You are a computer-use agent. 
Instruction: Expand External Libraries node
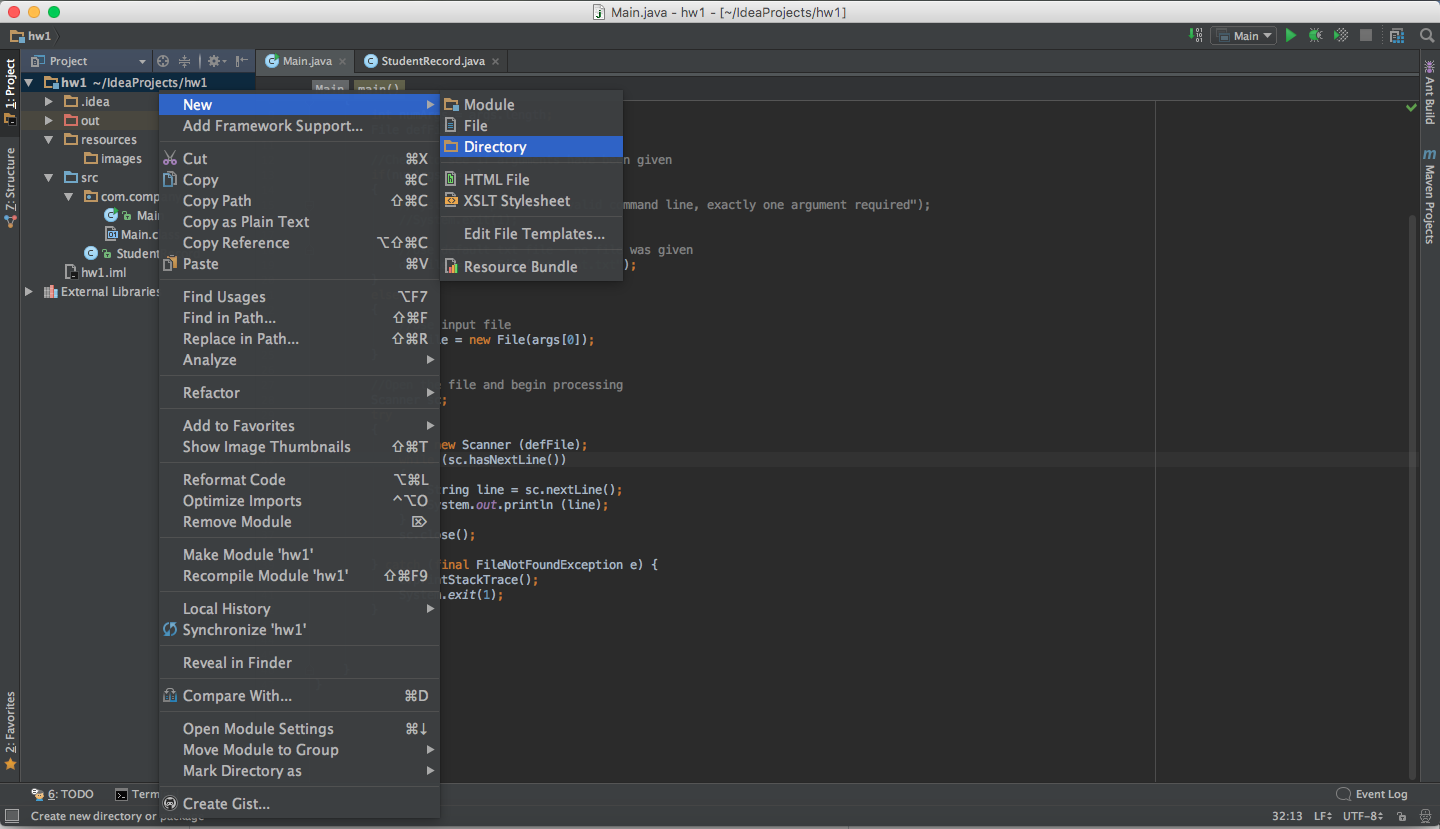pos(29,292)
